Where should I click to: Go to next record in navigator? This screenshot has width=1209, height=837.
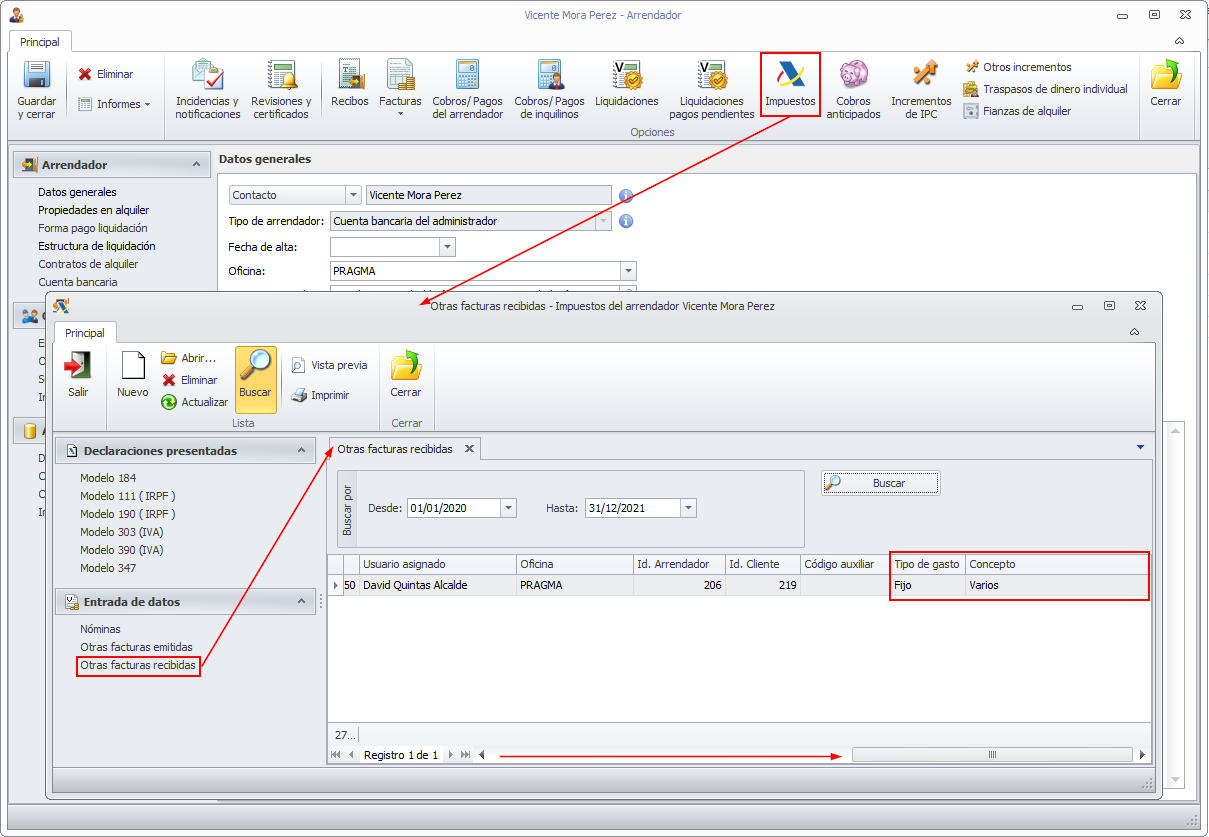451,755
